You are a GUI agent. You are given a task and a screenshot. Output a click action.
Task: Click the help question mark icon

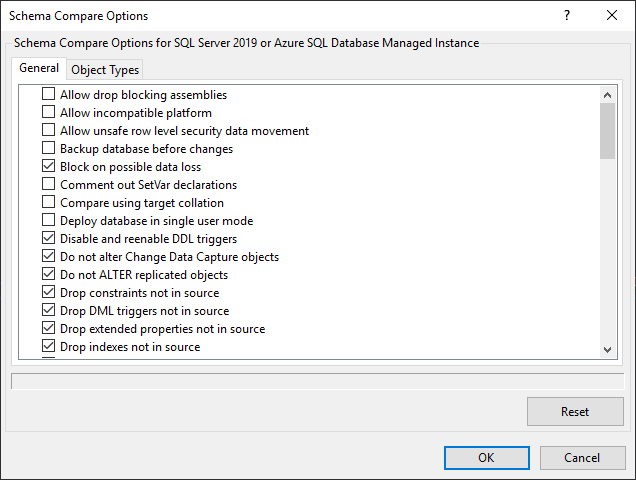567,16
